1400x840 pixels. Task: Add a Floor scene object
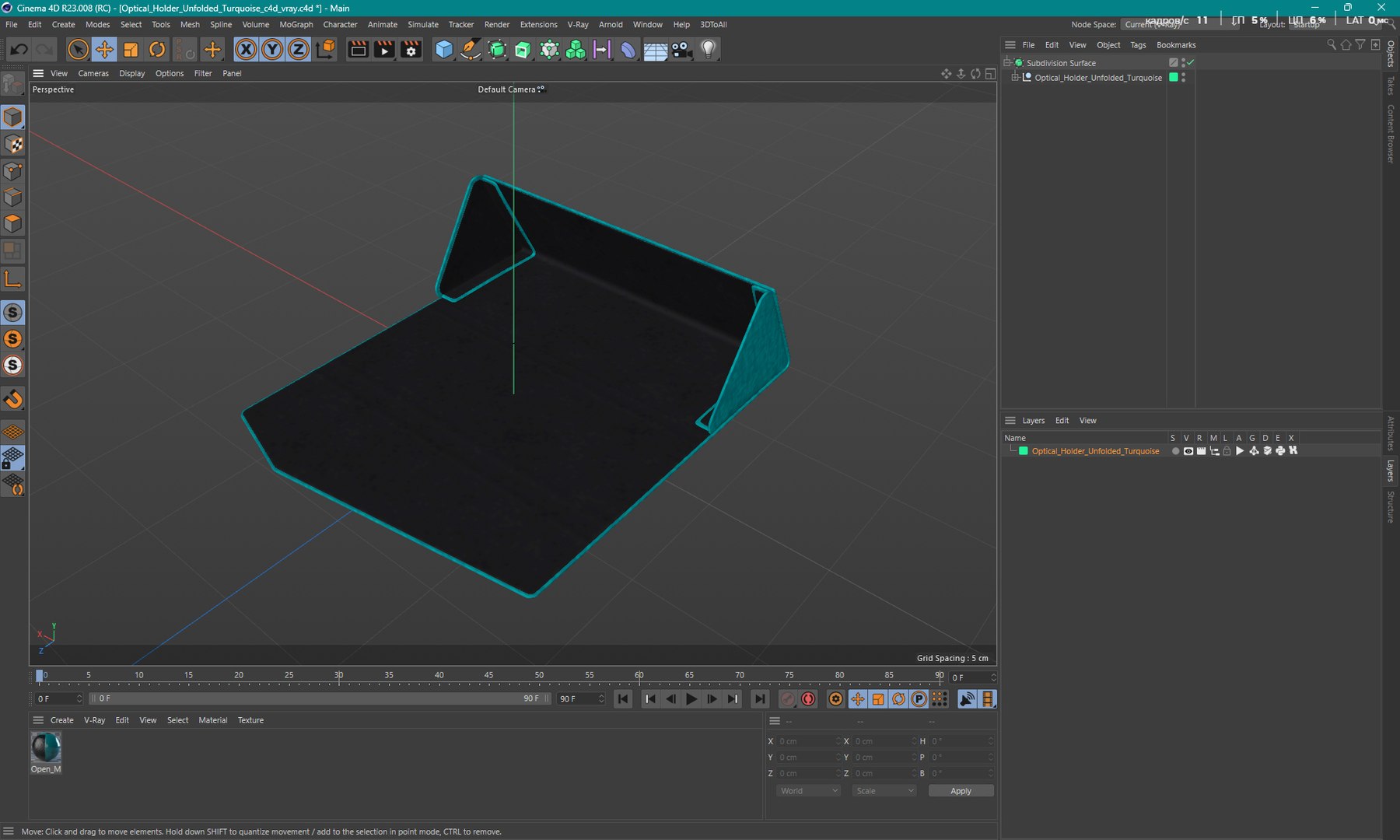point(655,50)
